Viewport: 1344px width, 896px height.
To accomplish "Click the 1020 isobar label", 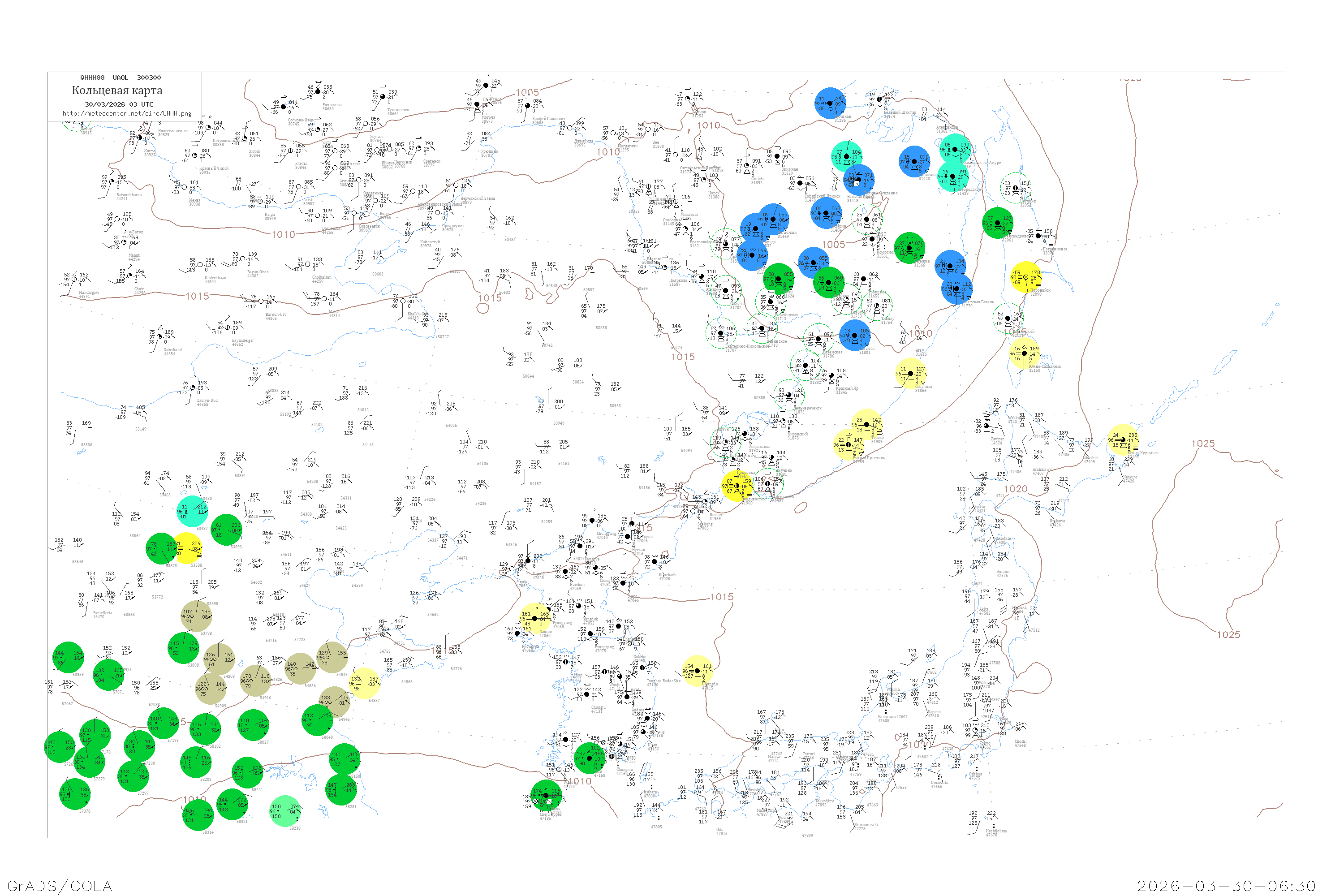I will pos(1016,489).
